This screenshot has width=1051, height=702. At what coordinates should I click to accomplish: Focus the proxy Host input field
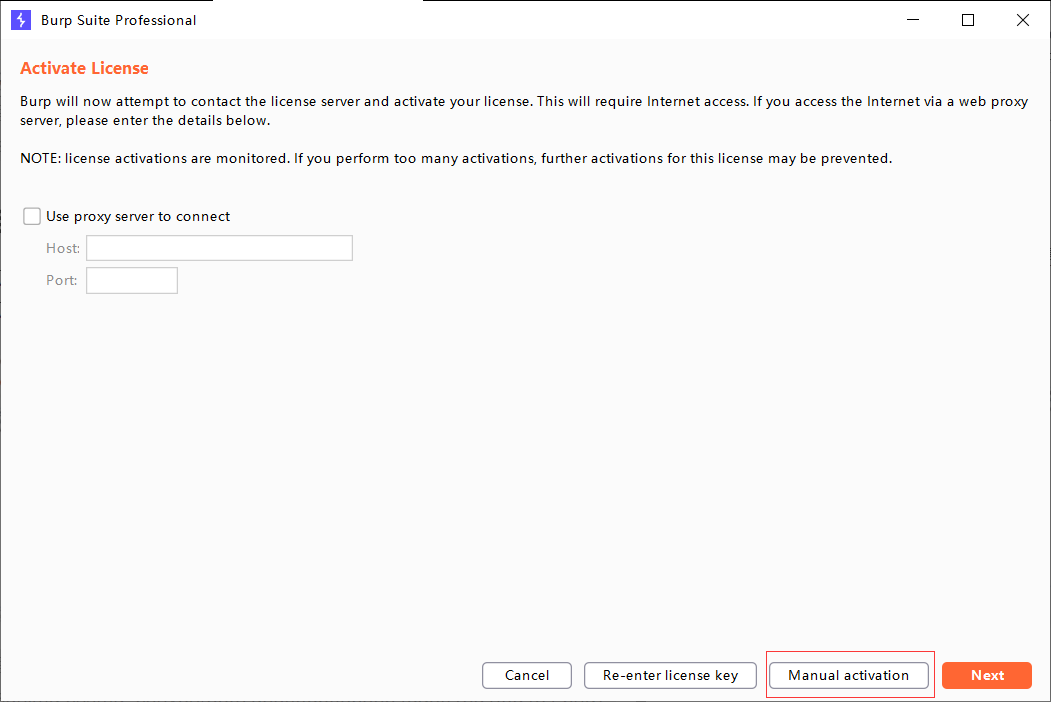[x=219, y=248]
